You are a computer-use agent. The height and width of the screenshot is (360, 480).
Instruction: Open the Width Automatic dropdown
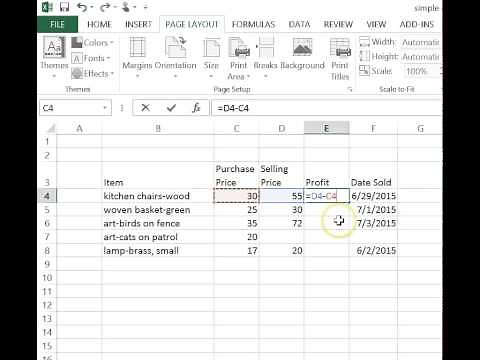pos(421,42)
